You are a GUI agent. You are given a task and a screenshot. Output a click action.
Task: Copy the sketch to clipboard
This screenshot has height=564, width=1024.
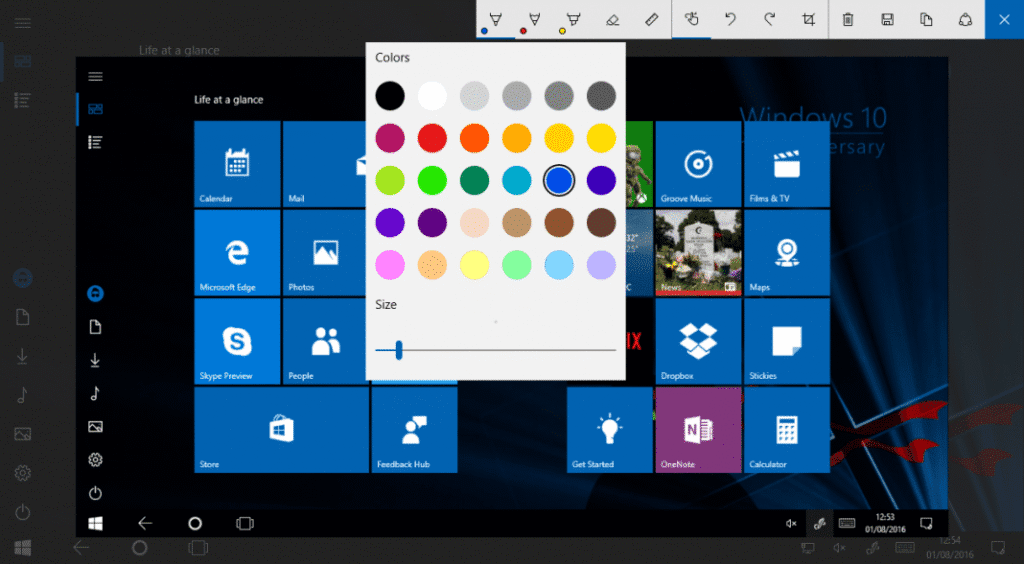coord(926,20)
